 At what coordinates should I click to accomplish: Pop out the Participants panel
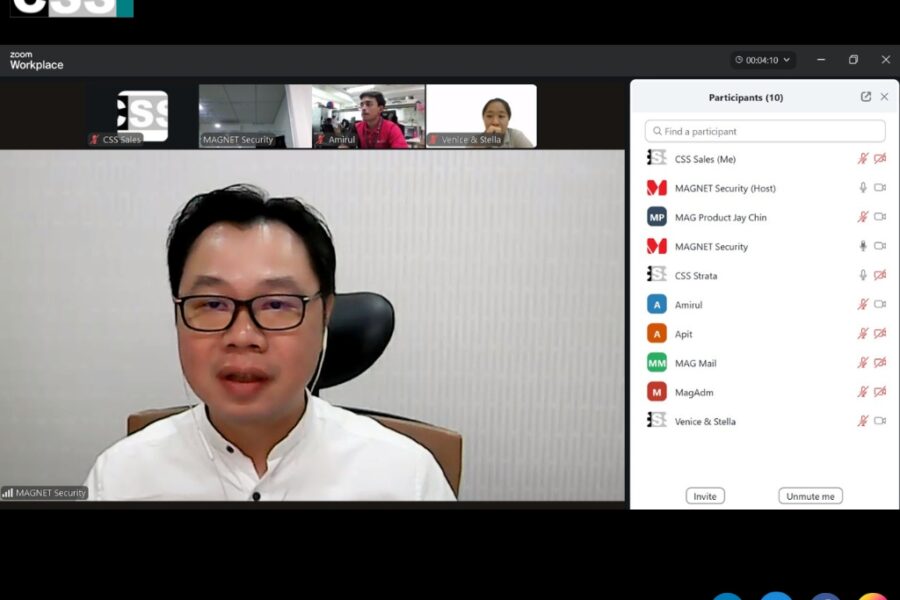coord(866,97)
